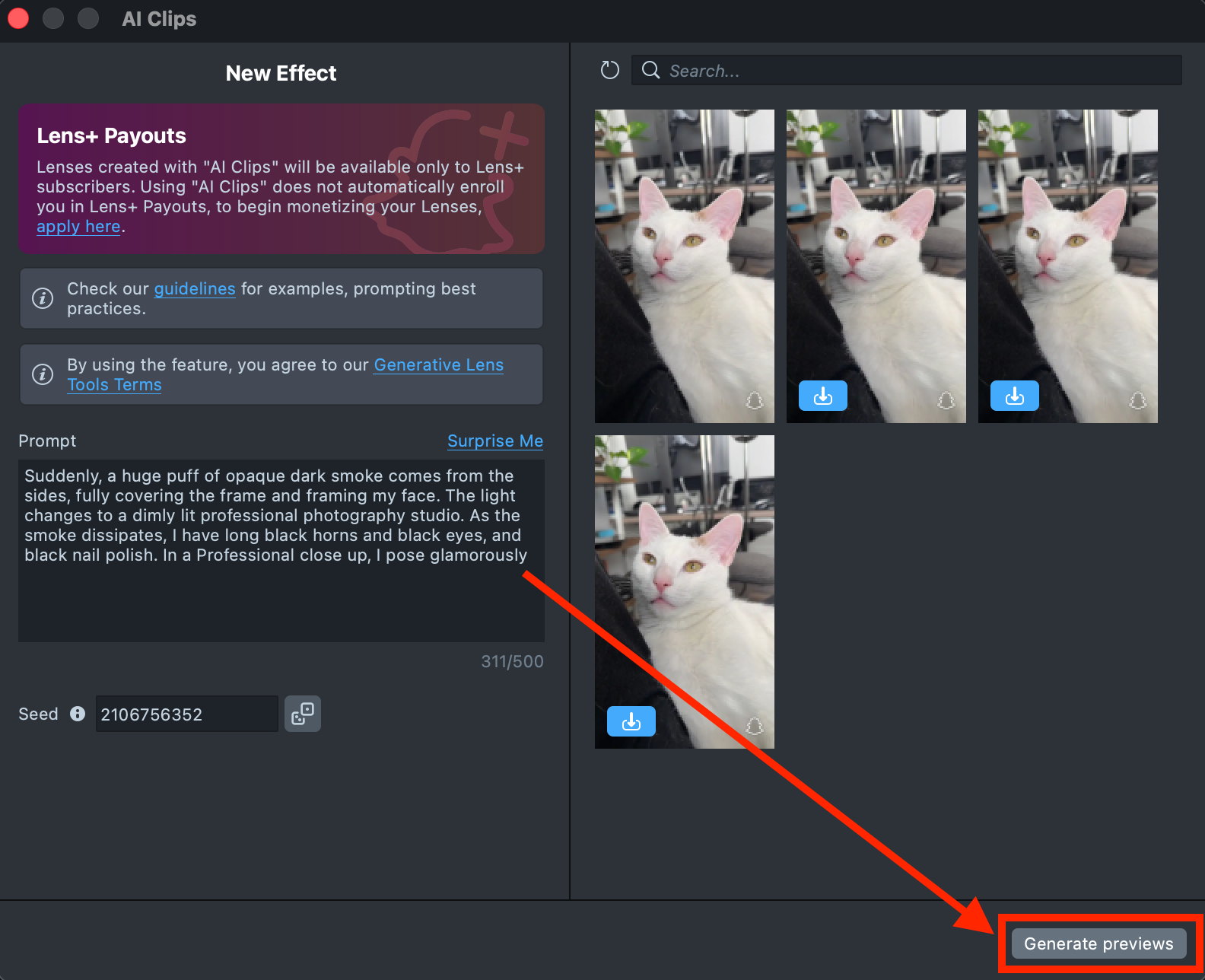Click the ghost icon on the bottom-row preview
Viewport: 1205px width, 980px height.
tap(755, 726)
